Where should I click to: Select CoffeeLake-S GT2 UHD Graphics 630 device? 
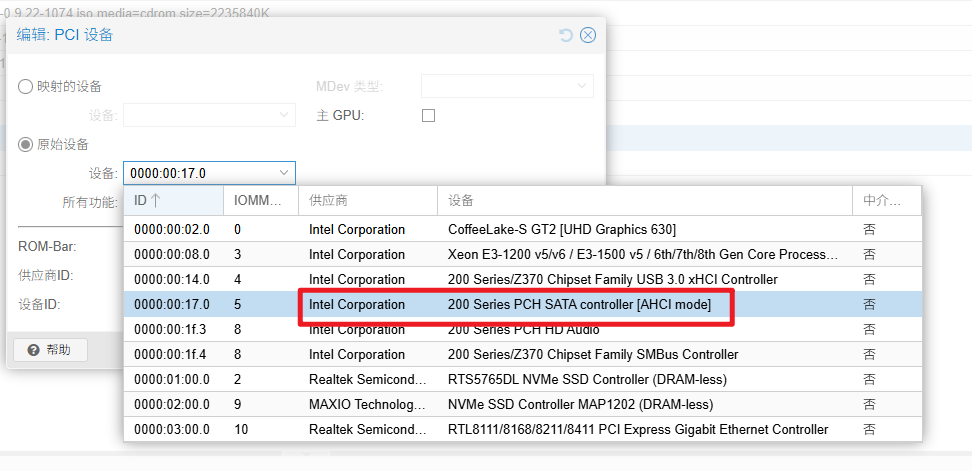pos(561,229)
